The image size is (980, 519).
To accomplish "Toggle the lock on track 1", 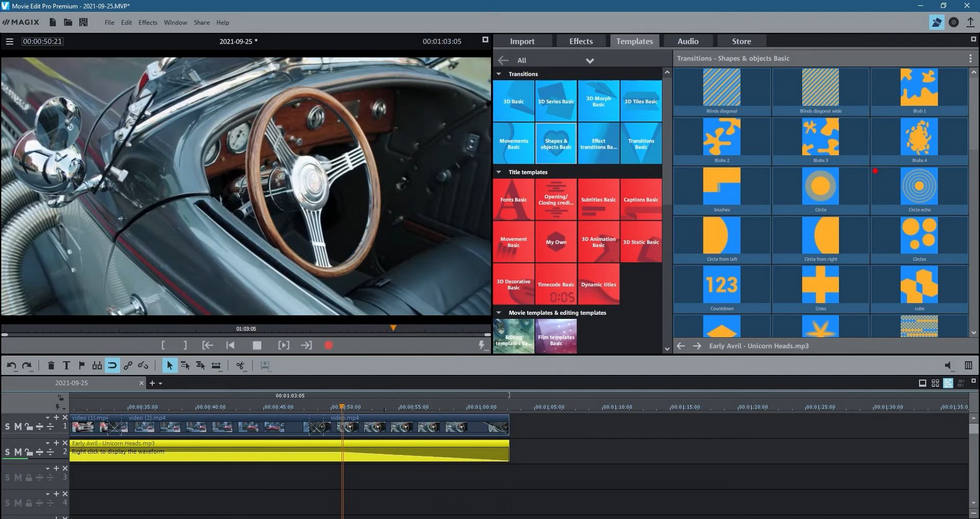I will coord(29,426).
